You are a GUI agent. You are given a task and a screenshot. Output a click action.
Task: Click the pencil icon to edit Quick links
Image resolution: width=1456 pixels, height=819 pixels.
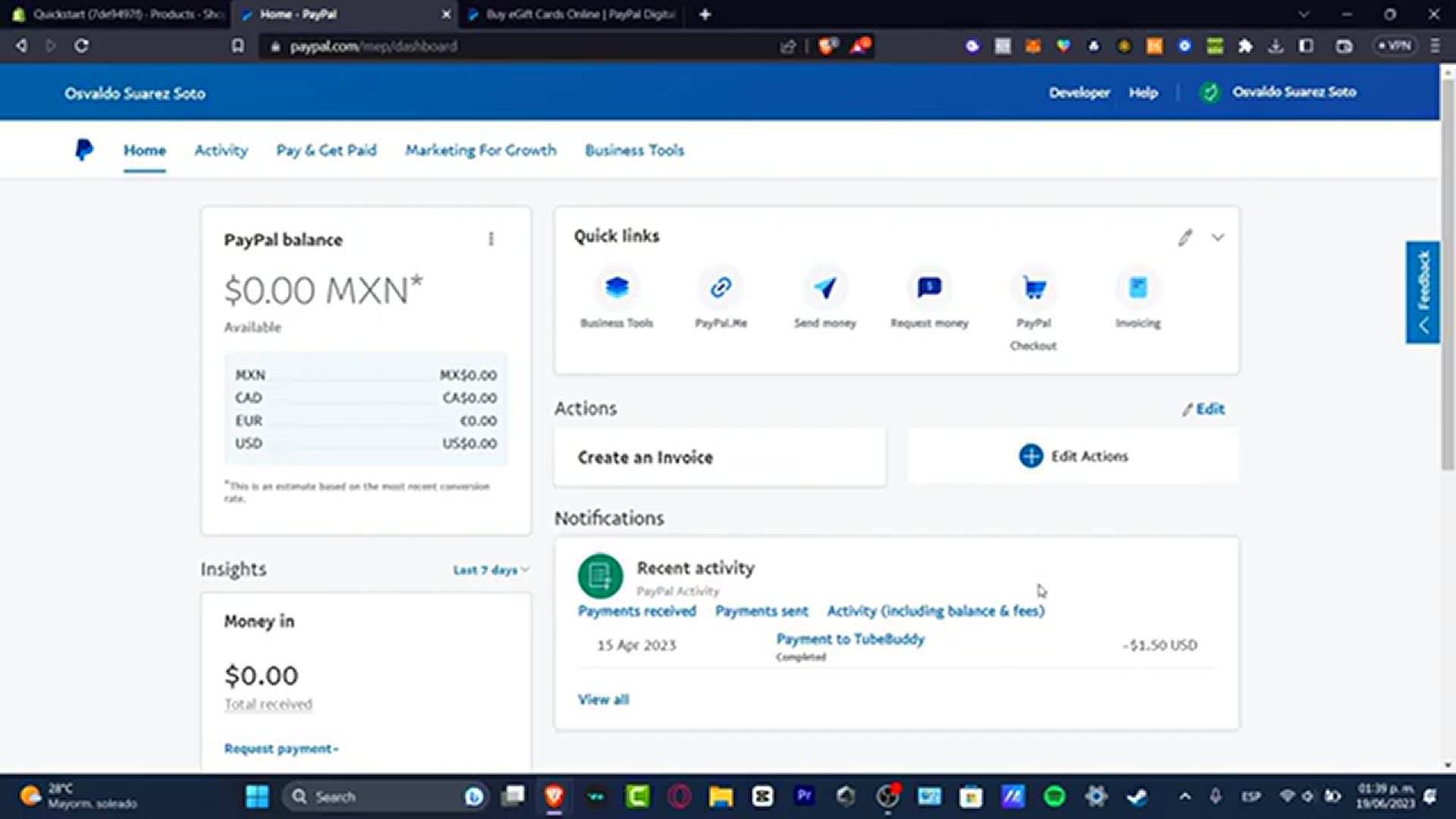pos(1185,238)
